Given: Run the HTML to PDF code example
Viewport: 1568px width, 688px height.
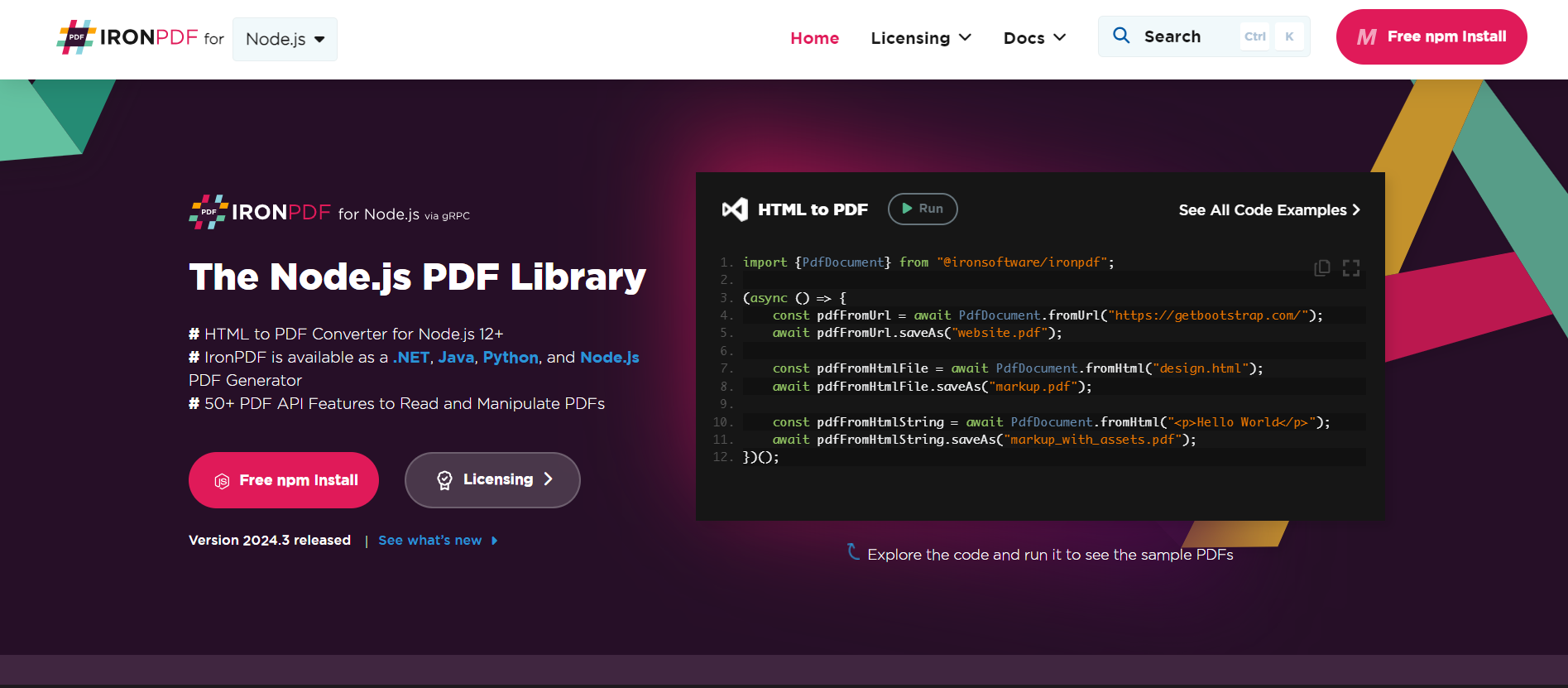Looking at the screenshot, I should 923,209.
